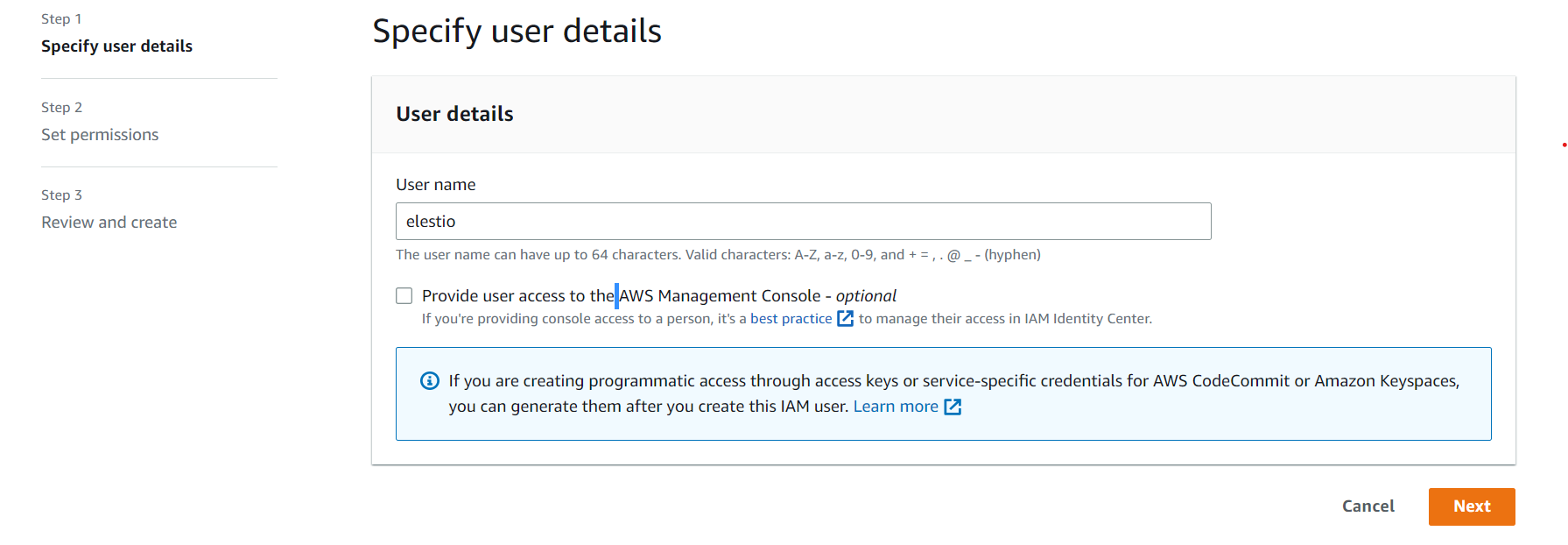
Task: Click the italic word optional
Action: pyautogui.click(x=866, y=296)
